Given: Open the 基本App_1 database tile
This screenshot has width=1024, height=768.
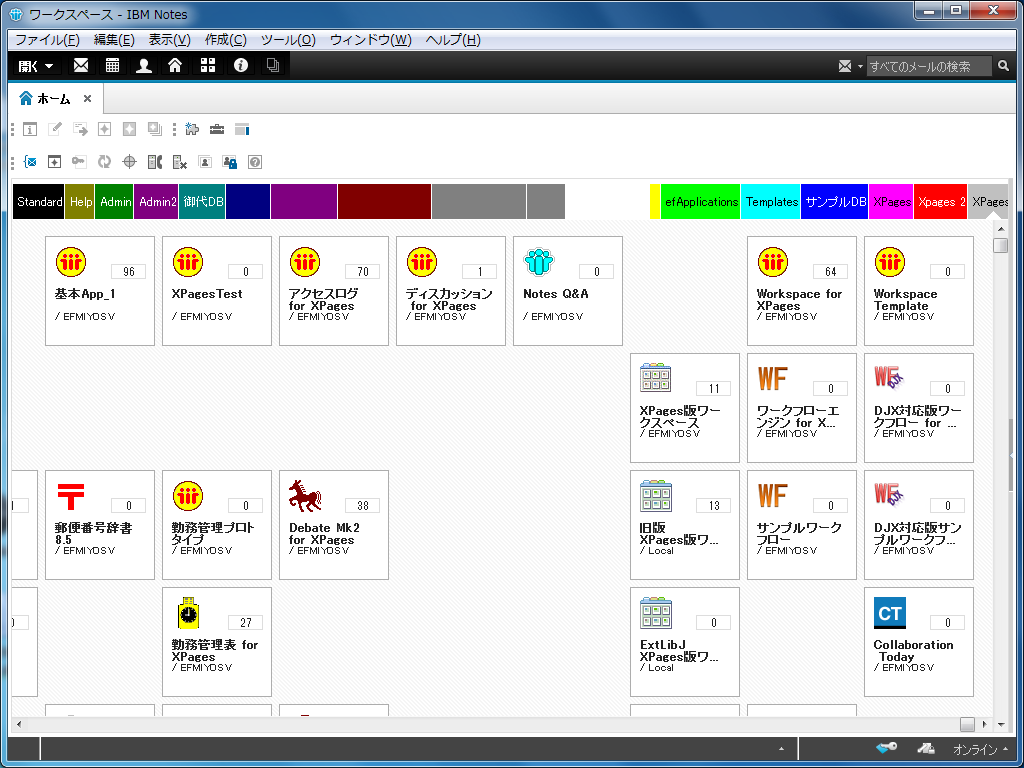Looking at the screenshot, I should (x=100, y=291).
